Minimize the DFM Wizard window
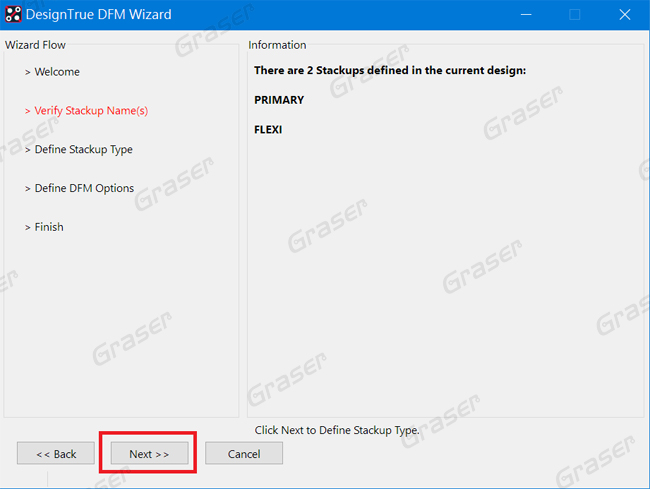650x489 pixels. click(x=526, y=15)
